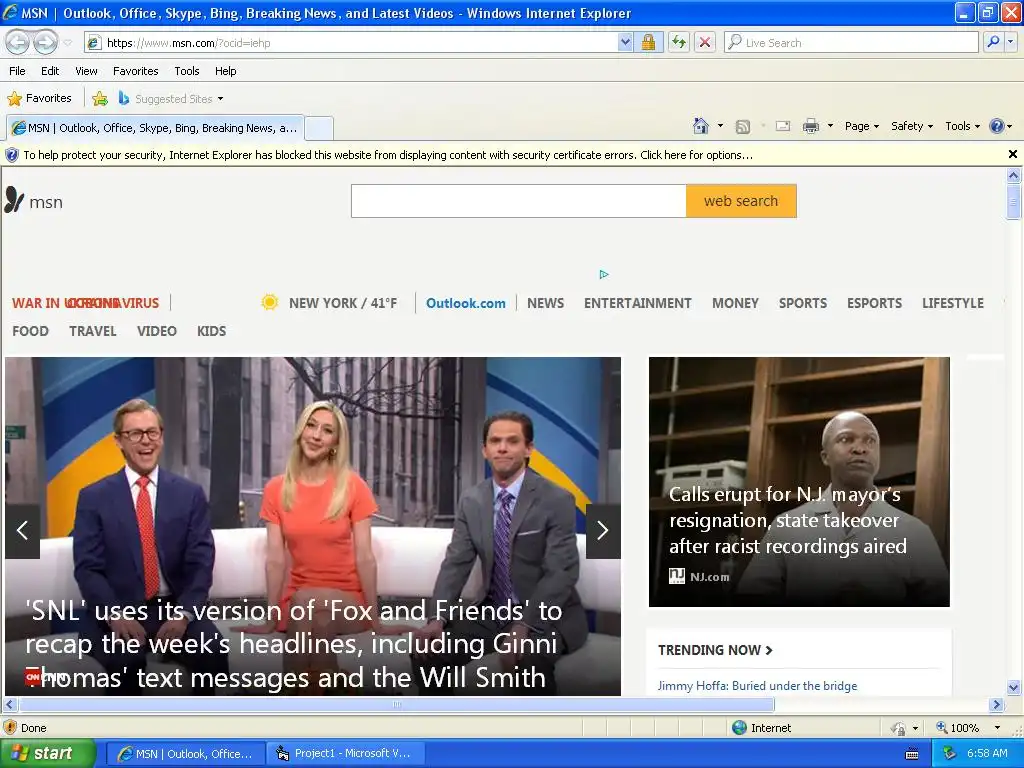
Task: Open the LIFESTYLE navigation link
Action: (953, 303)
